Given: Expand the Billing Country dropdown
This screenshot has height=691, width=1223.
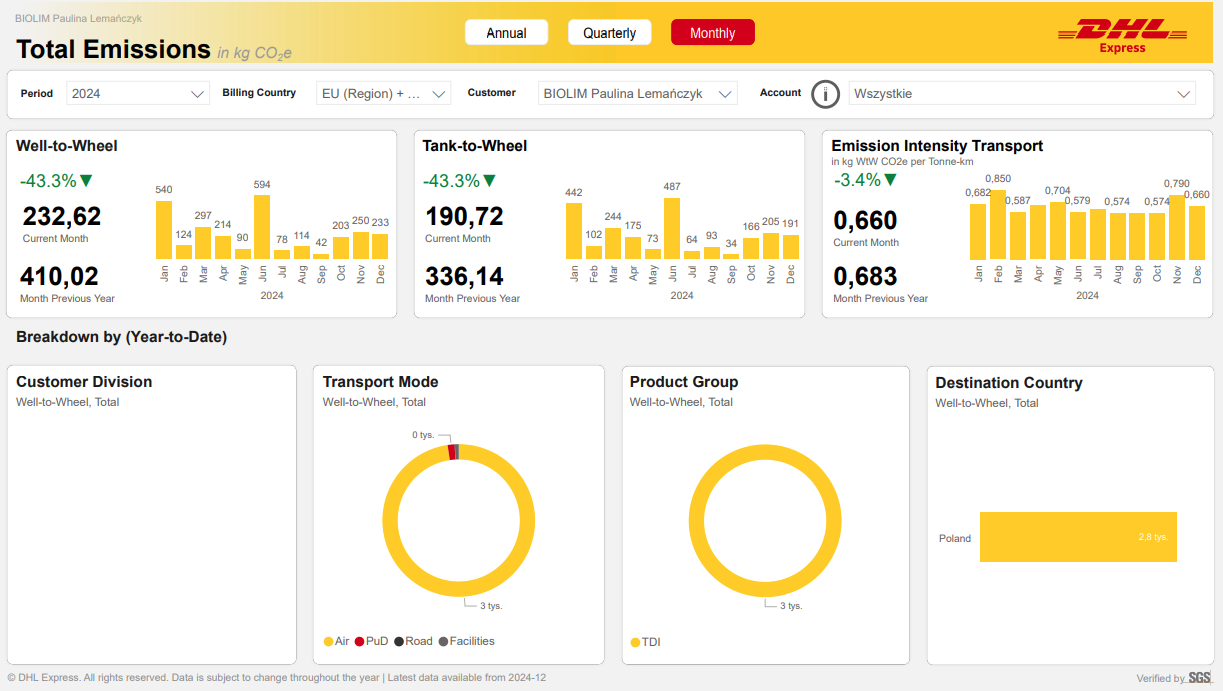Looking at the screenshot, I should pyautogui.click(x=384, y=93).
